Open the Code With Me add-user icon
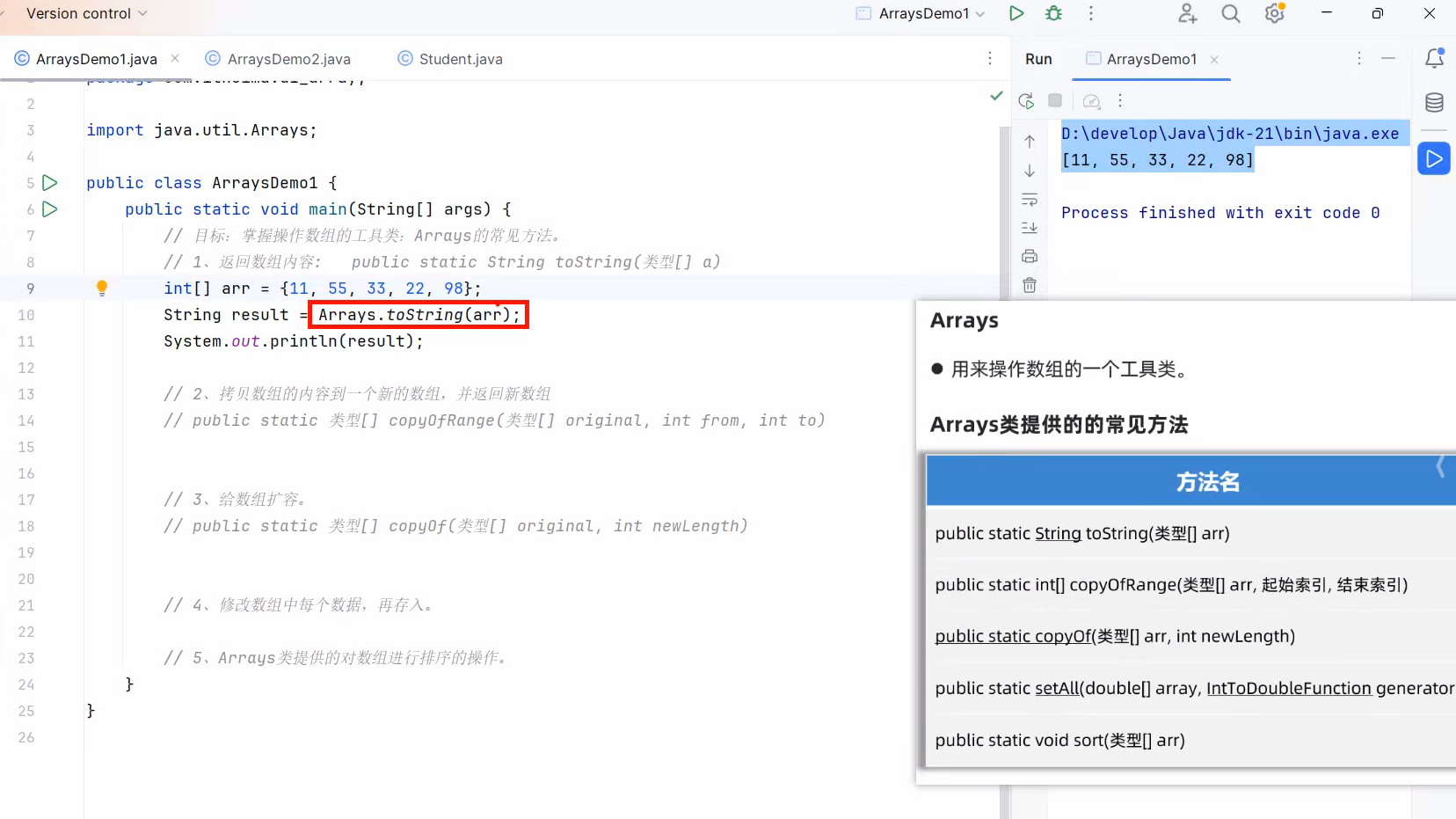This screenshot has height=819, width=1456. (x=1188, y=13)
